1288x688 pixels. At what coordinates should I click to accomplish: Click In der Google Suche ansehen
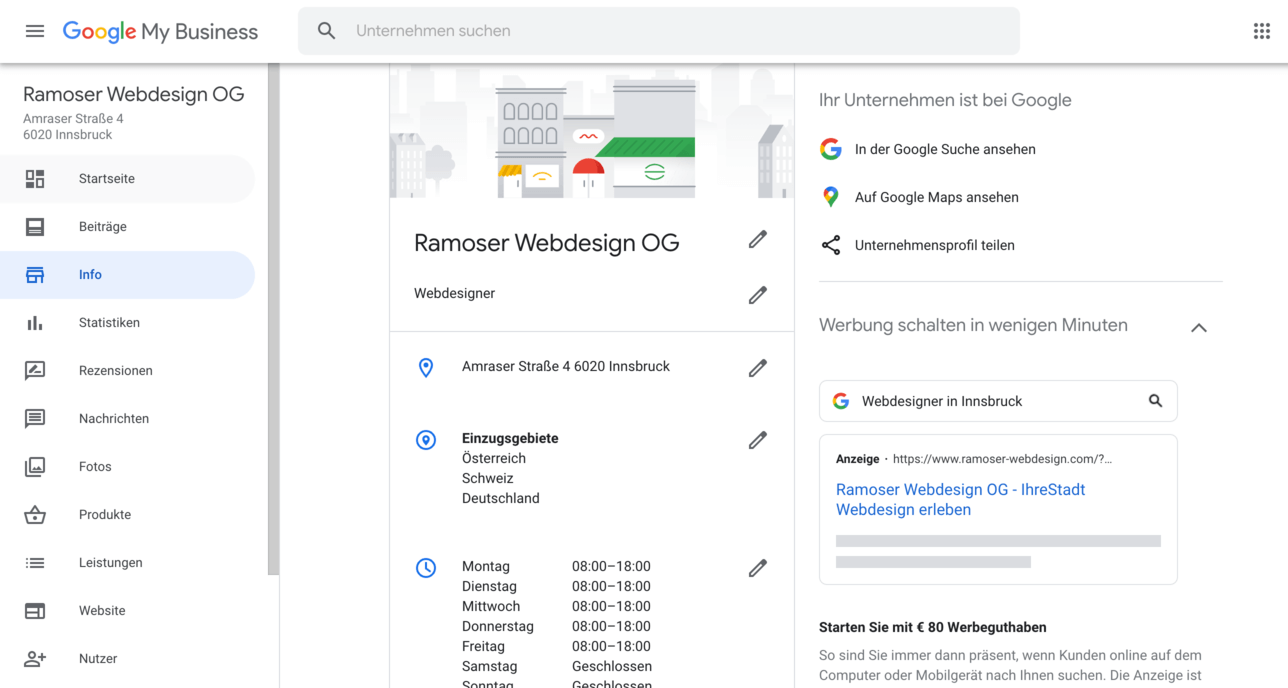click(x=945, y=149)
